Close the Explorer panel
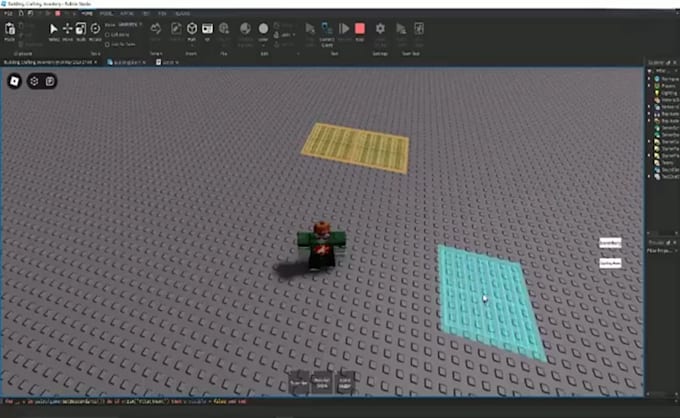The height and width of the screenshot is (418, 680). pos(675,63)
